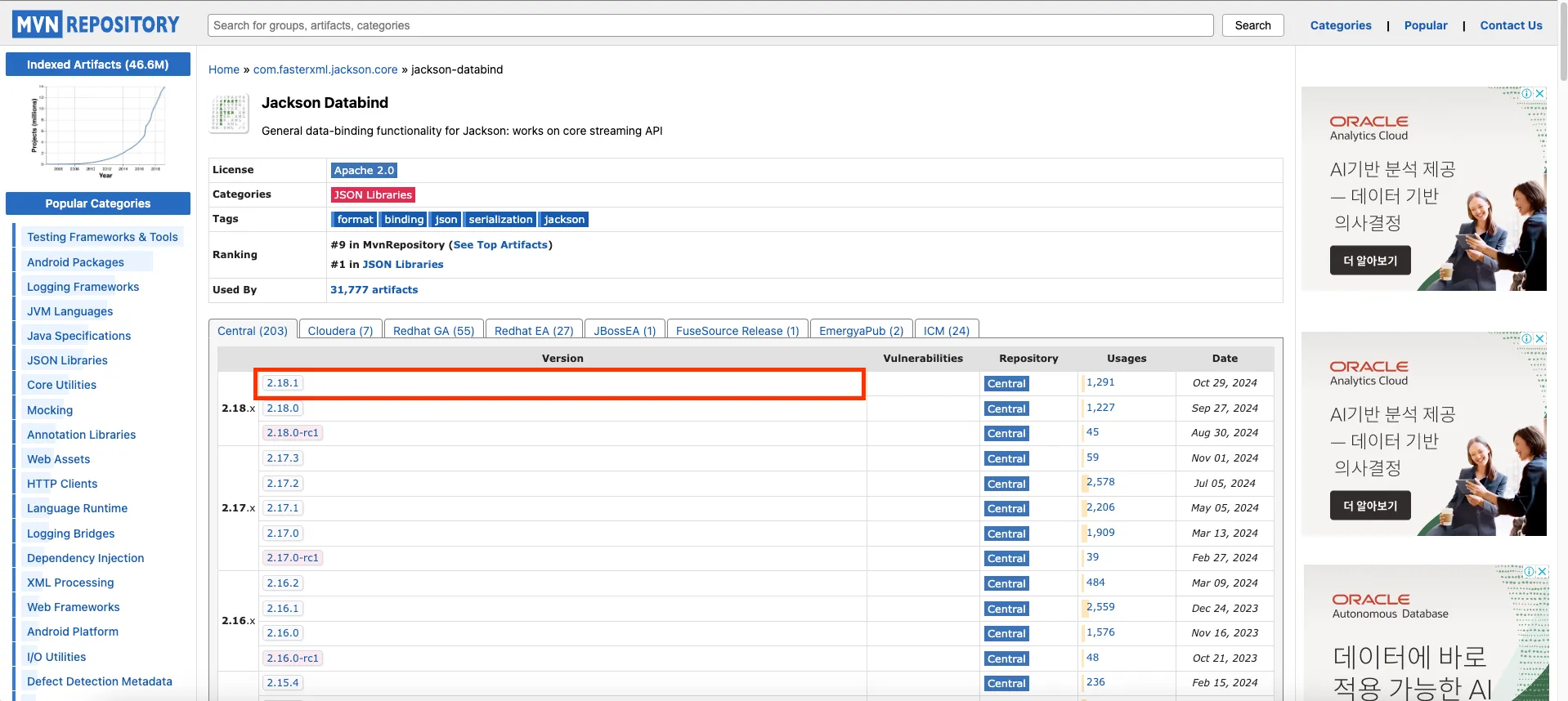Screen dimensions: 1568x701
Task: Open Defect Detection Metadata category
Action: click(100, 681)
